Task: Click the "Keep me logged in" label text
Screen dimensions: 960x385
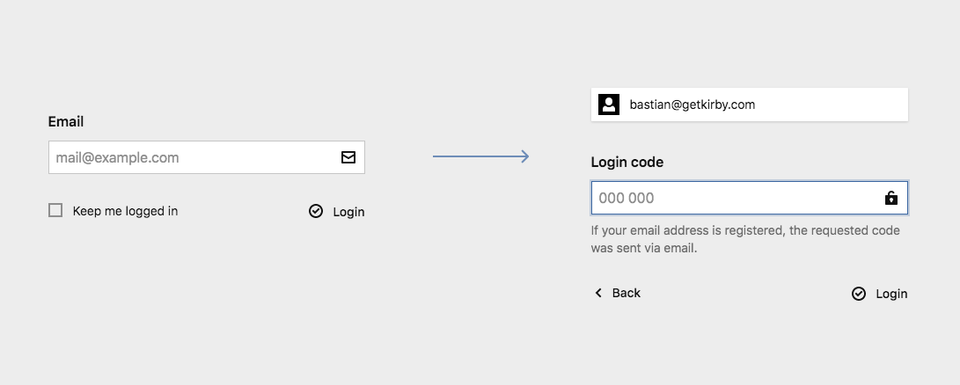Action: 126,211
